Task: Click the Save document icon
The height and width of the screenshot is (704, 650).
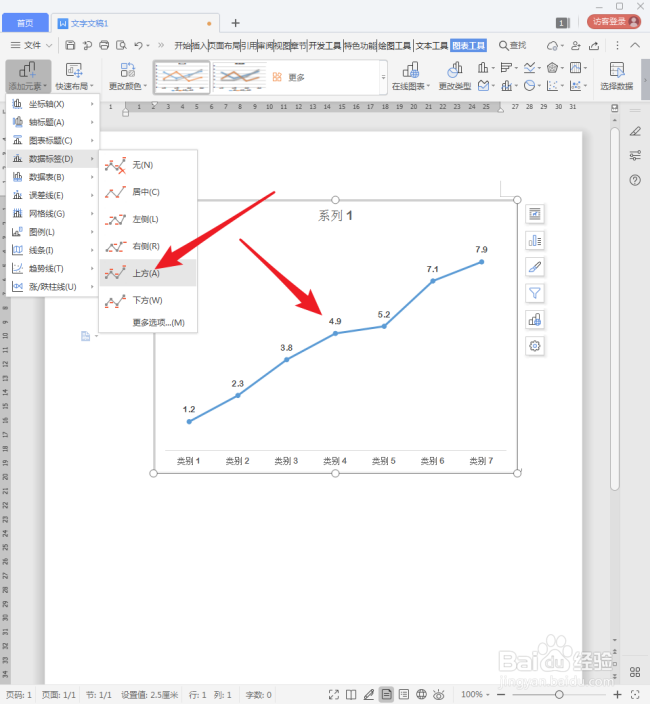Action: pyautogui.click(x=70, y=45)
